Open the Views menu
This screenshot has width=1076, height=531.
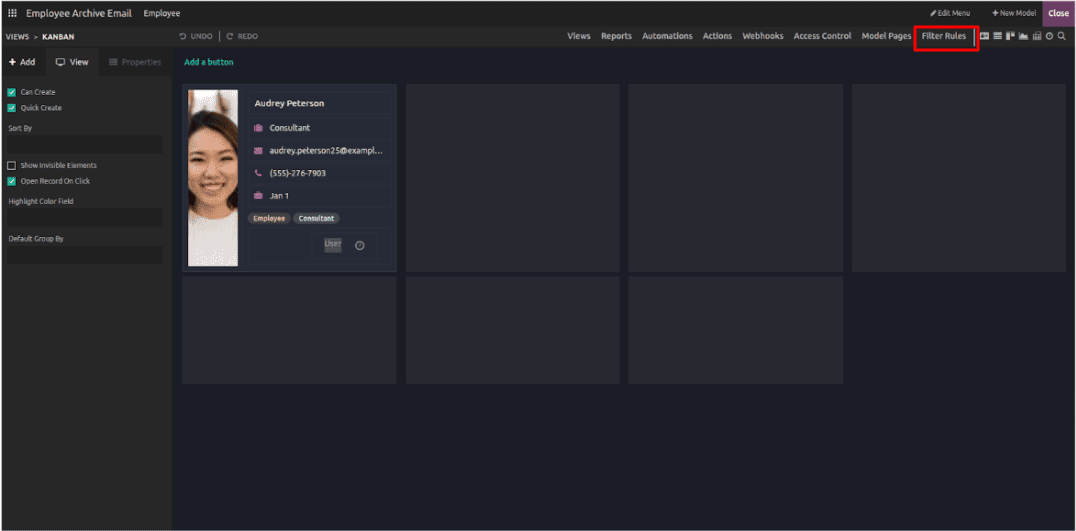(x=578, y=36)
